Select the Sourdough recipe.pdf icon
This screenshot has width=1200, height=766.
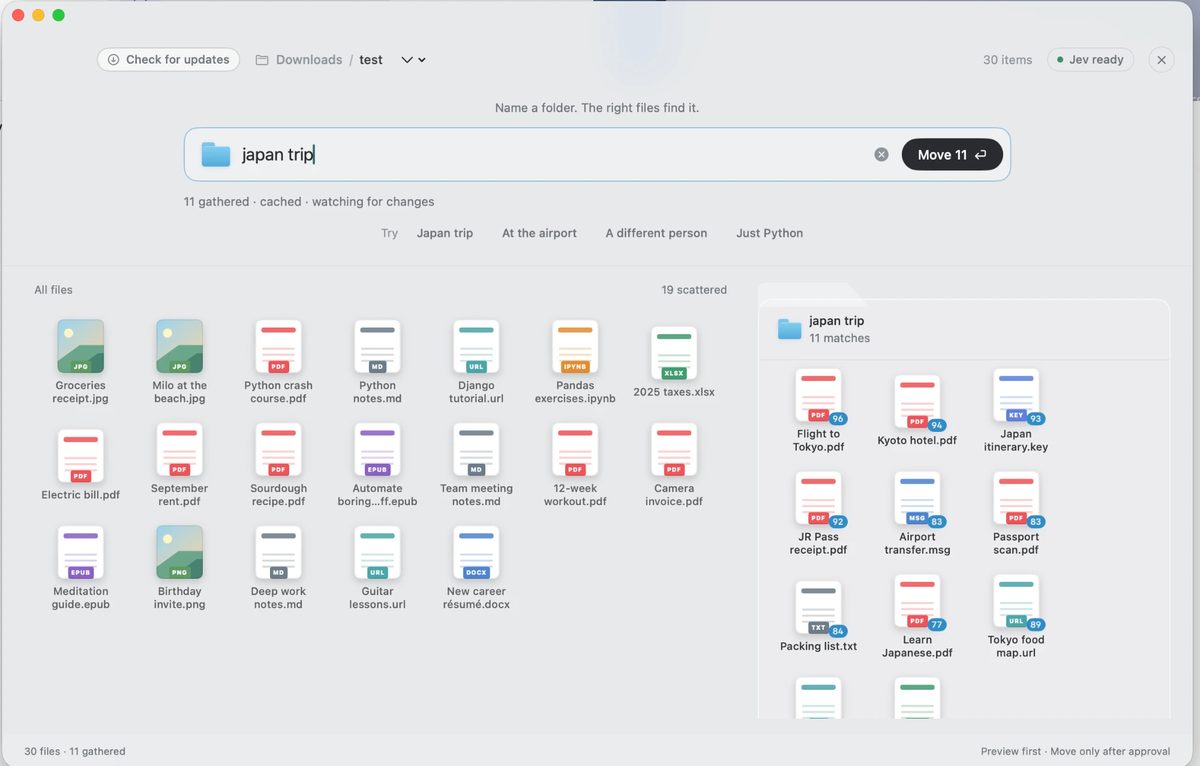(278, 449)
